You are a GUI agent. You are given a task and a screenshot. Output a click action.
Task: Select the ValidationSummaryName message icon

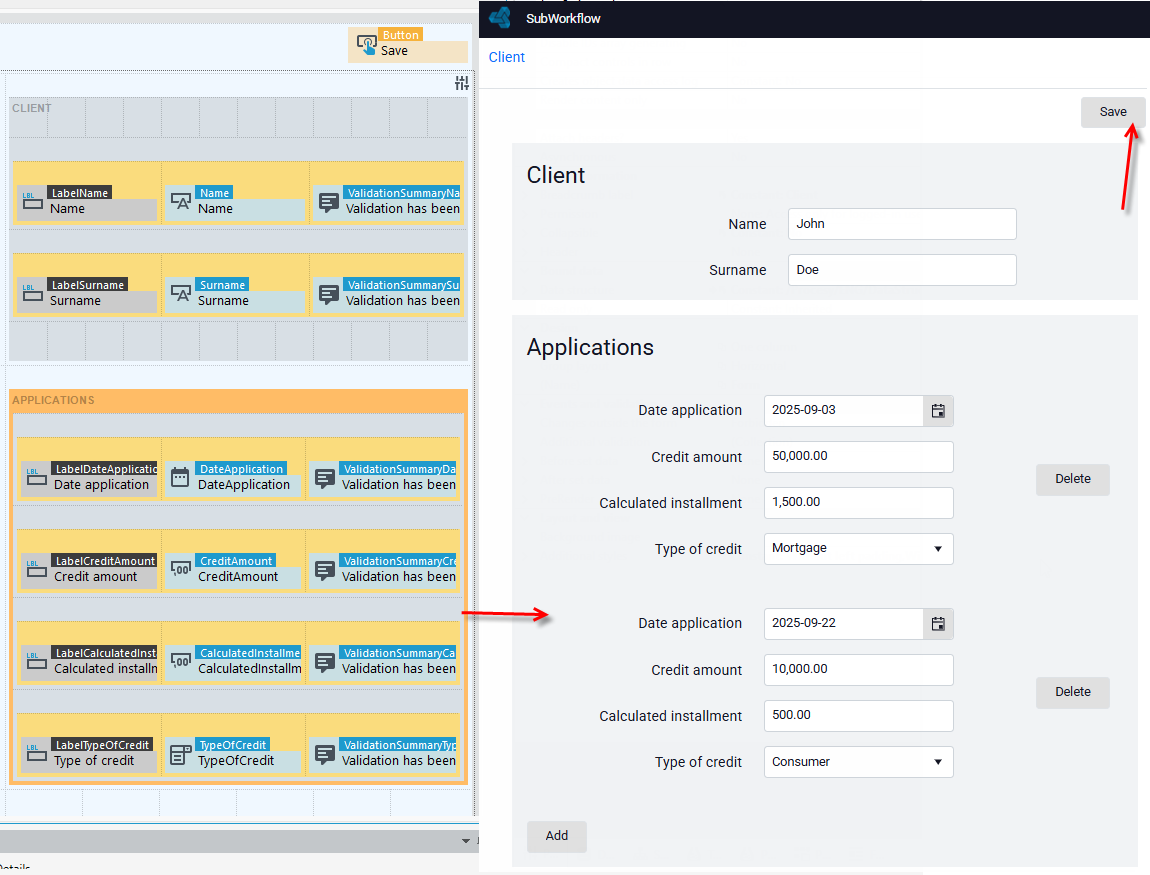[329, 202]
